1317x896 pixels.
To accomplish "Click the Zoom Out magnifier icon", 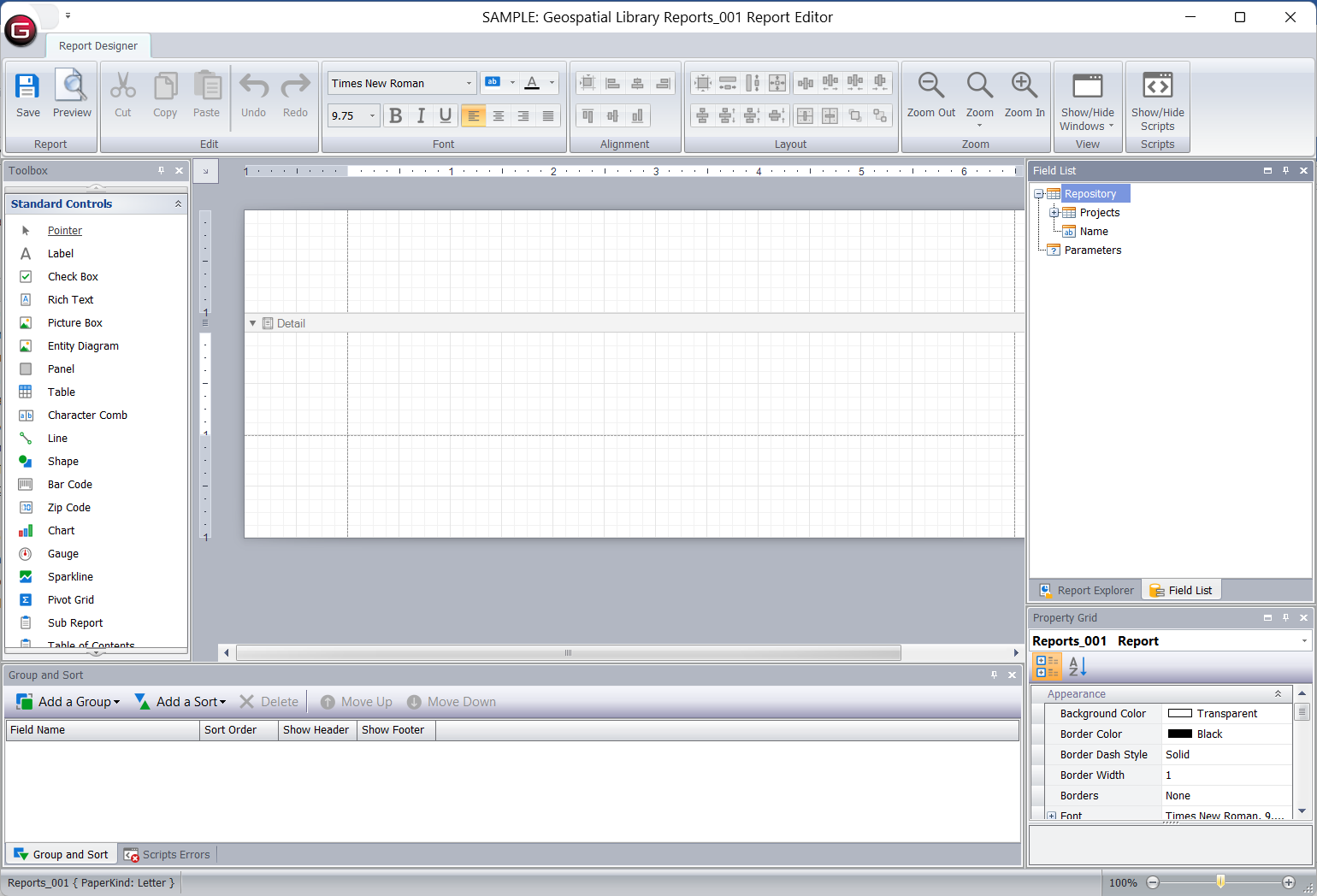I will point(930,86).
